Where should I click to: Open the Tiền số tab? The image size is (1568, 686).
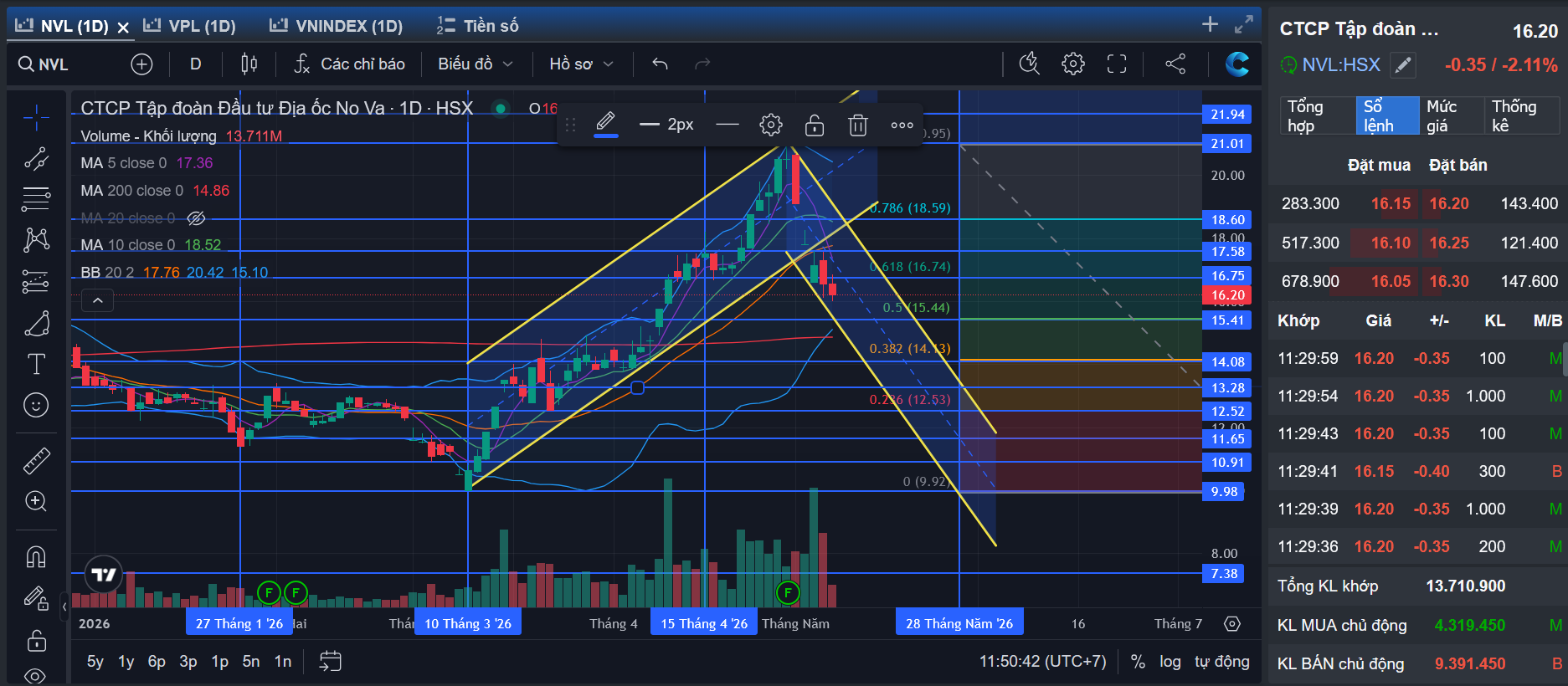coord(477,26)
